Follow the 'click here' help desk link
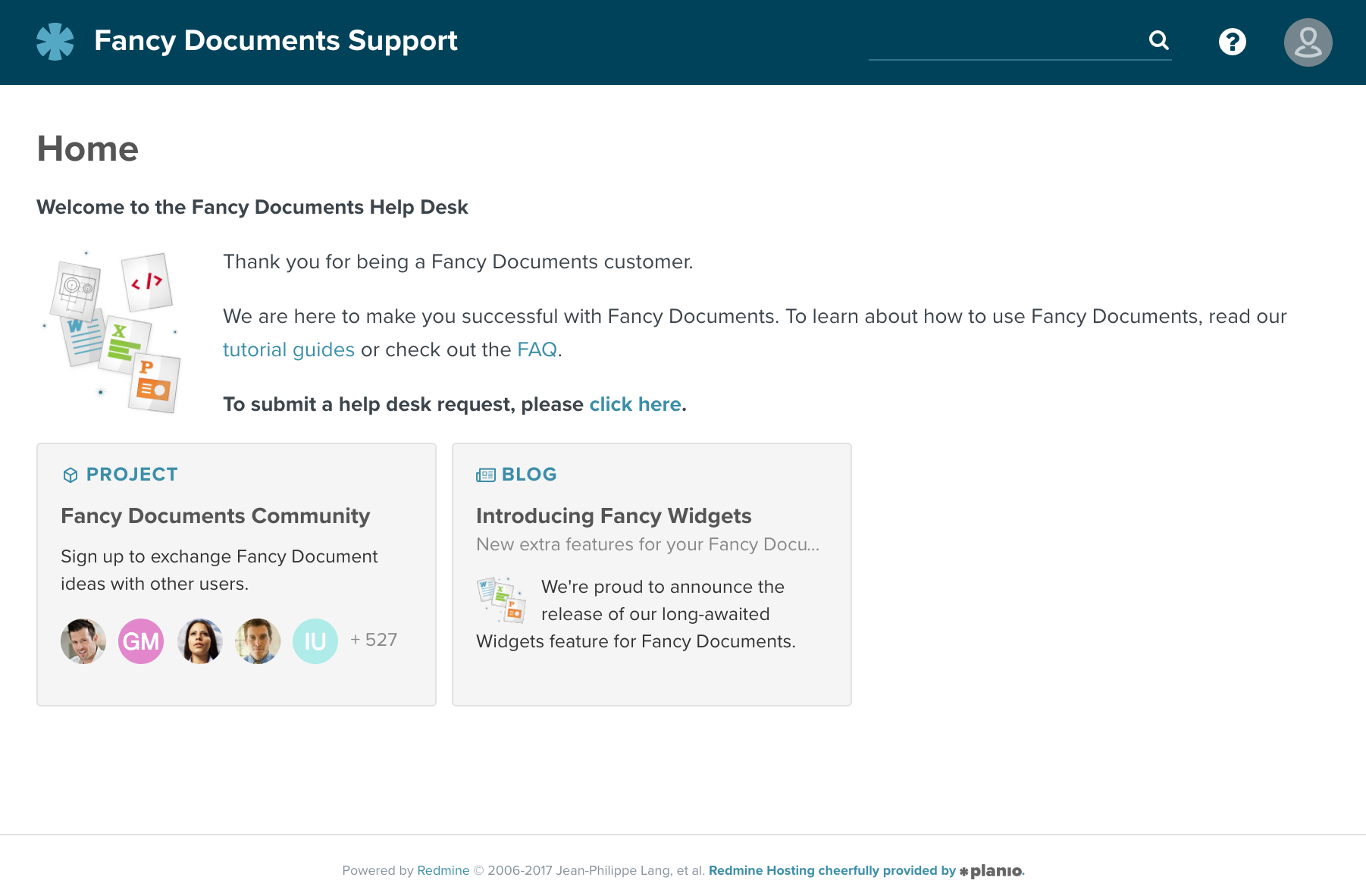This screenshot has height=896, width=1366. click(635, 404)
